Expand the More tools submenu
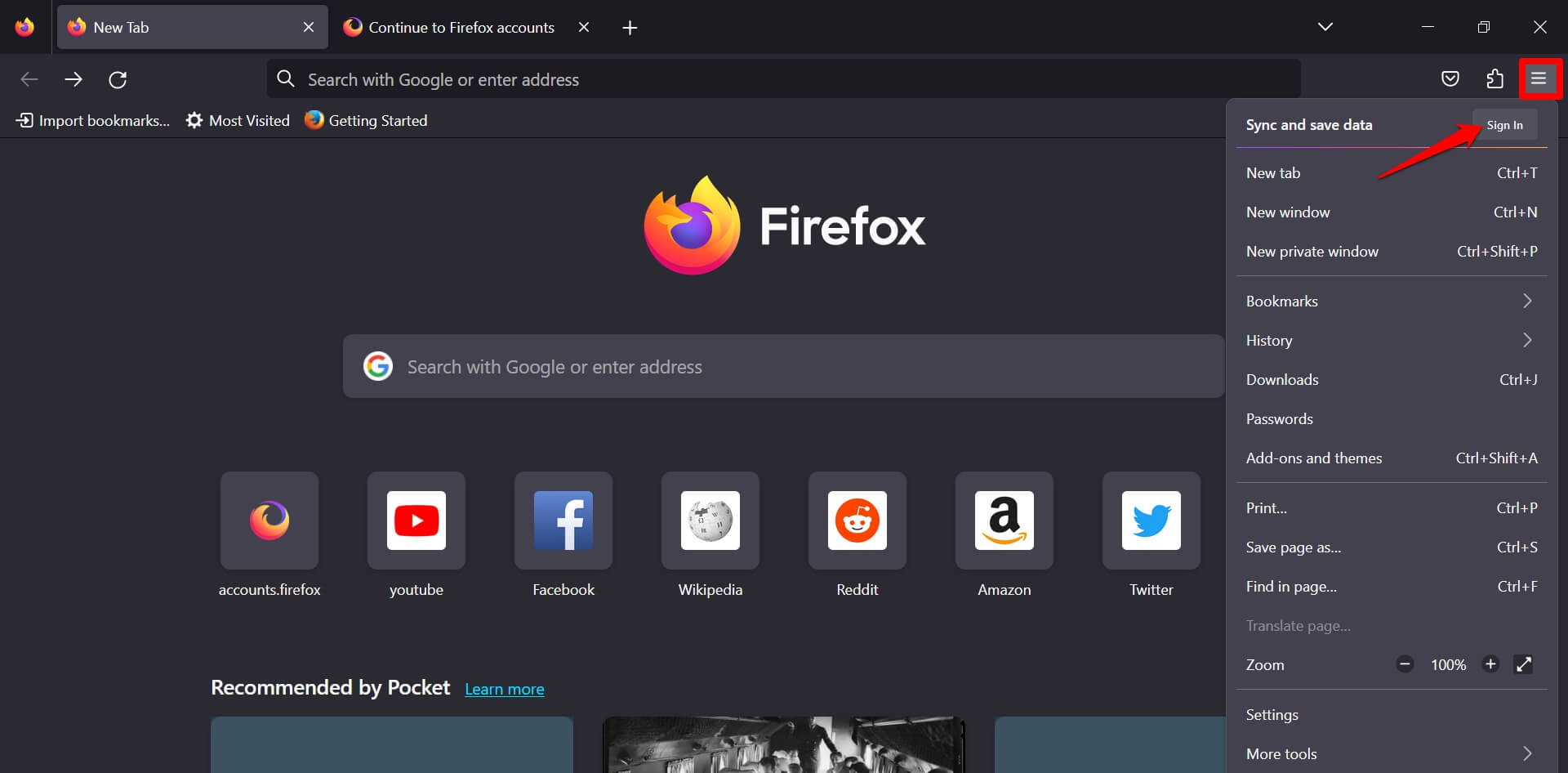 [x=1392, y=753]
